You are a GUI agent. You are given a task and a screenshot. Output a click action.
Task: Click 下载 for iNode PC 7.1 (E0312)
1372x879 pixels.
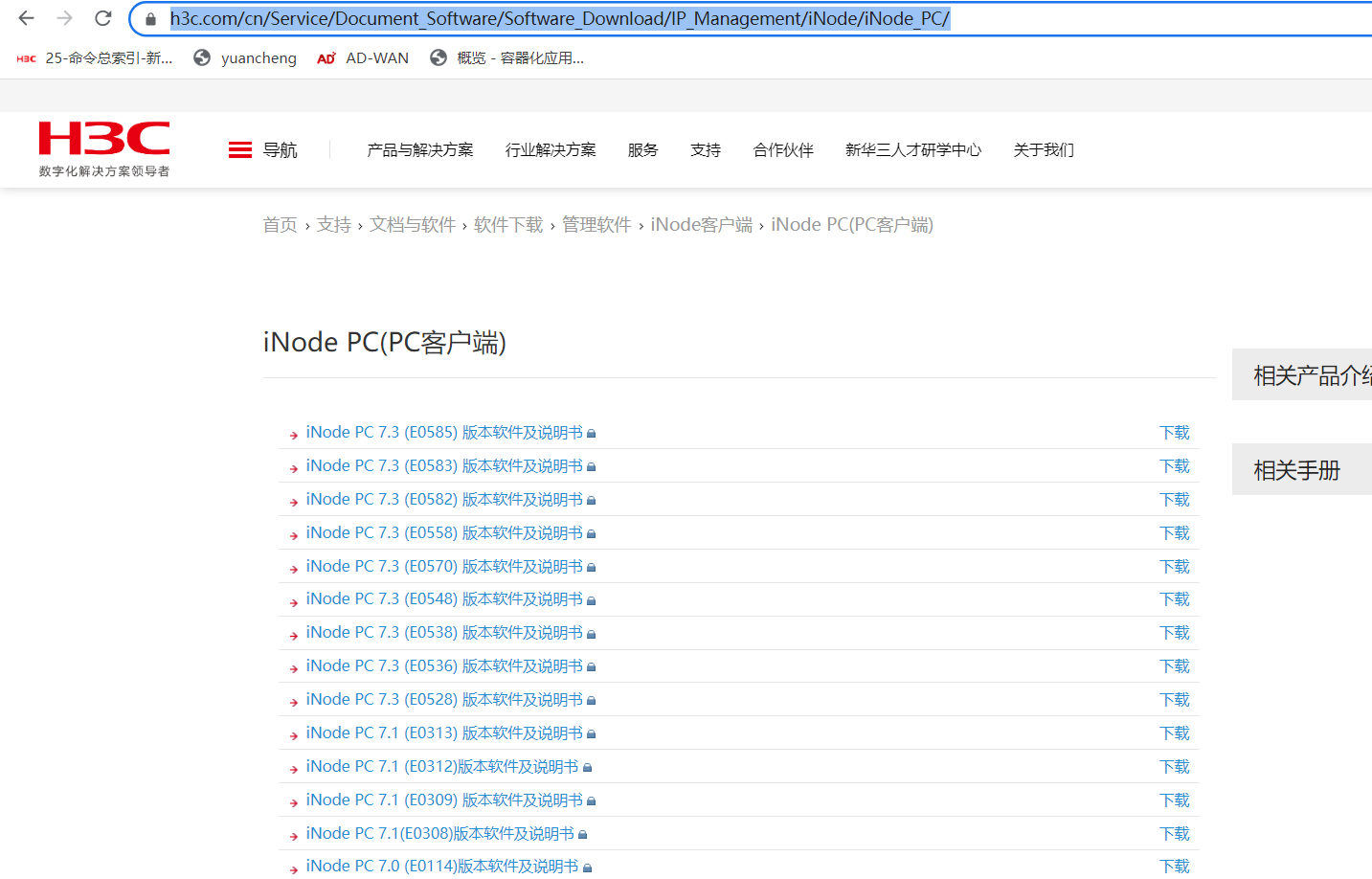click(x=1175, y=767)
